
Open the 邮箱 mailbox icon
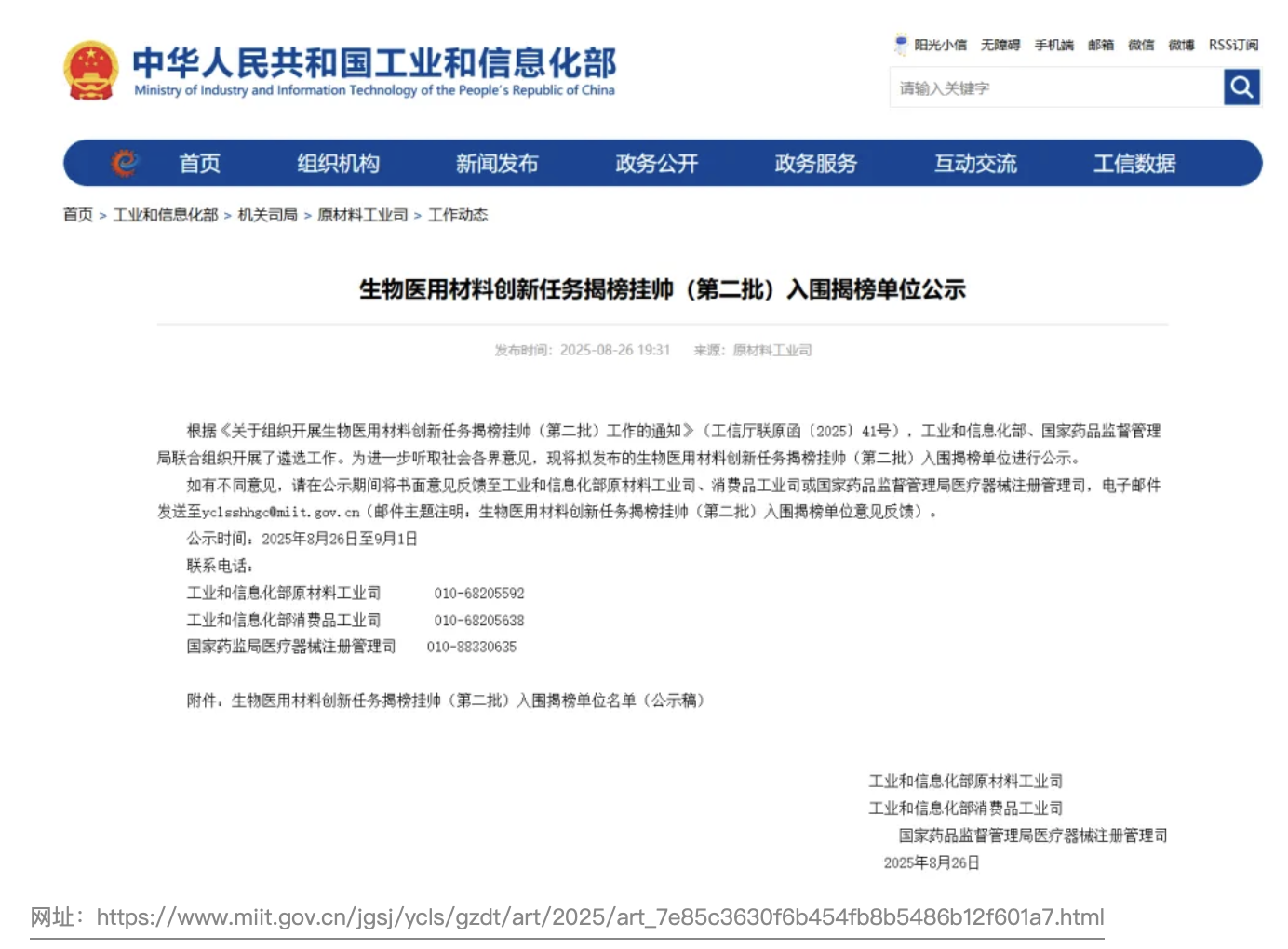[1100, 44]
